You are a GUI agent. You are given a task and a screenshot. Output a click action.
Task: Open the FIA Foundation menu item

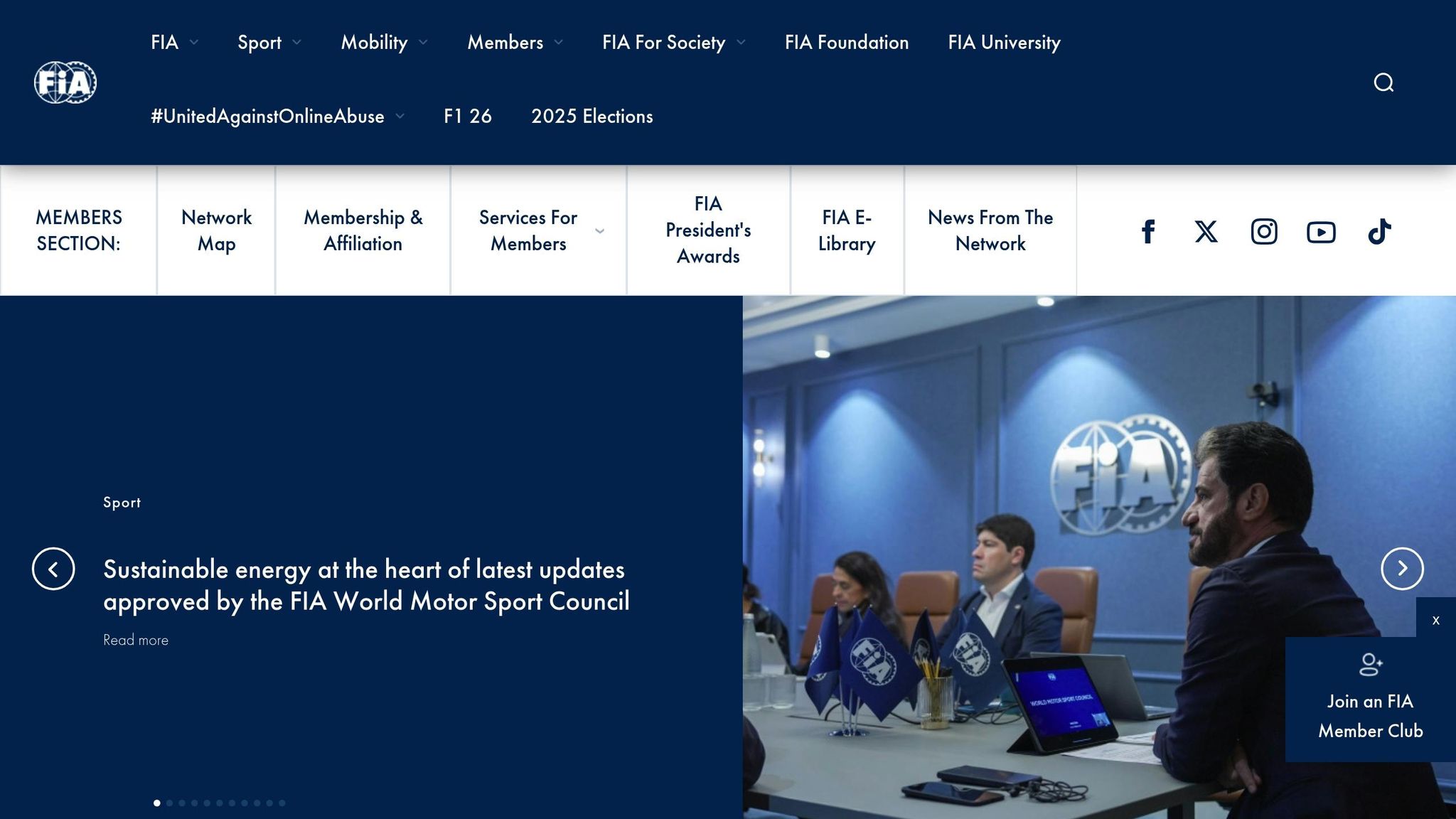(x=846, y=43)
